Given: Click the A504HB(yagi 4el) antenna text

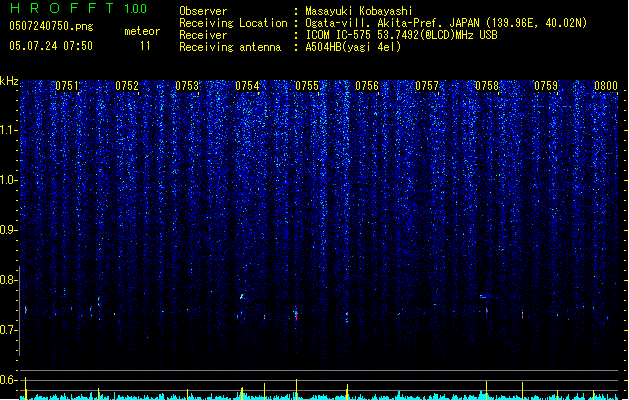Looking at the screenshot, I should [353, 47].
